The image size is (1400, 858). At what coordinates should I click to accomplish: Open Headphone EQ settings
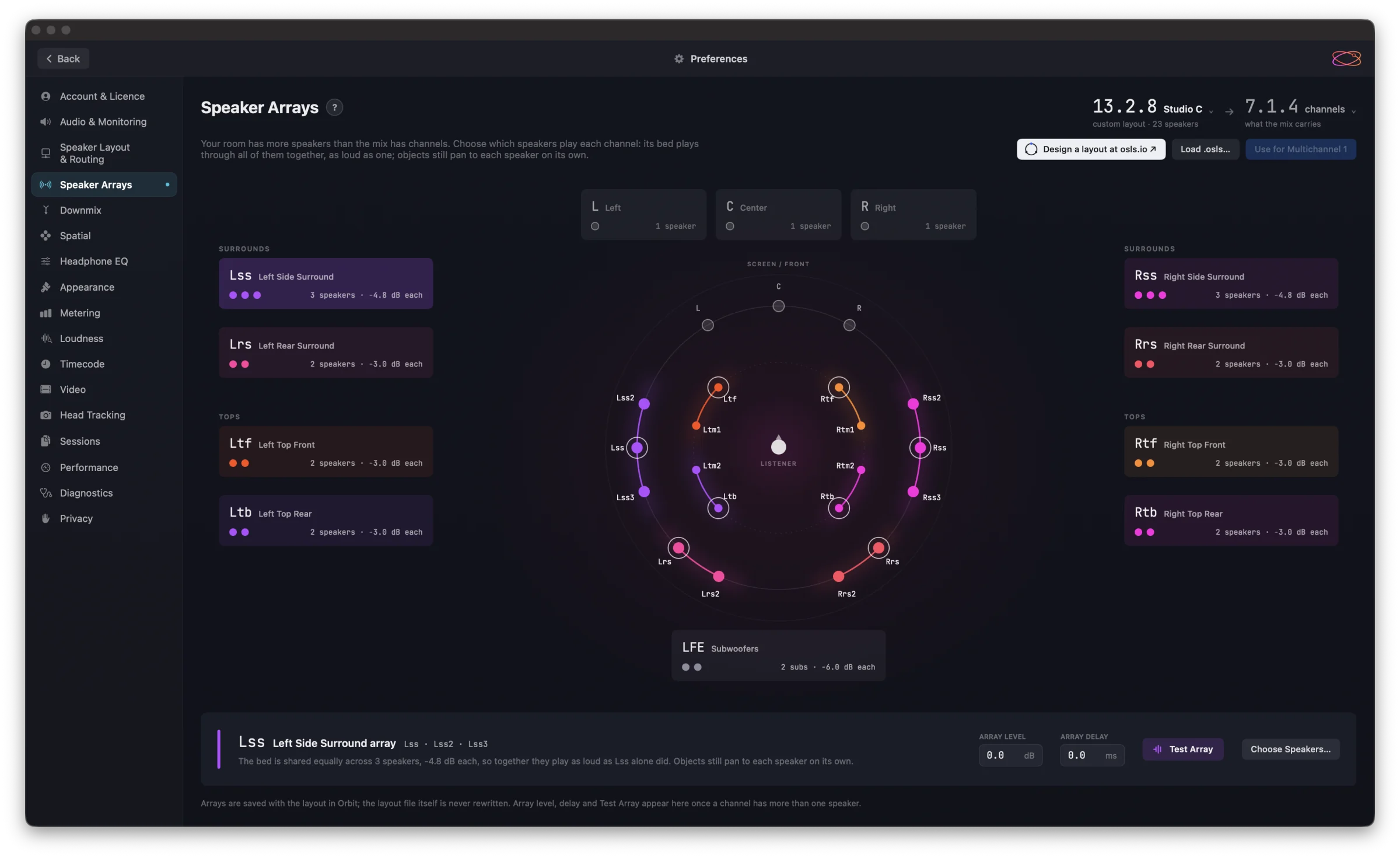coord(104,261)
